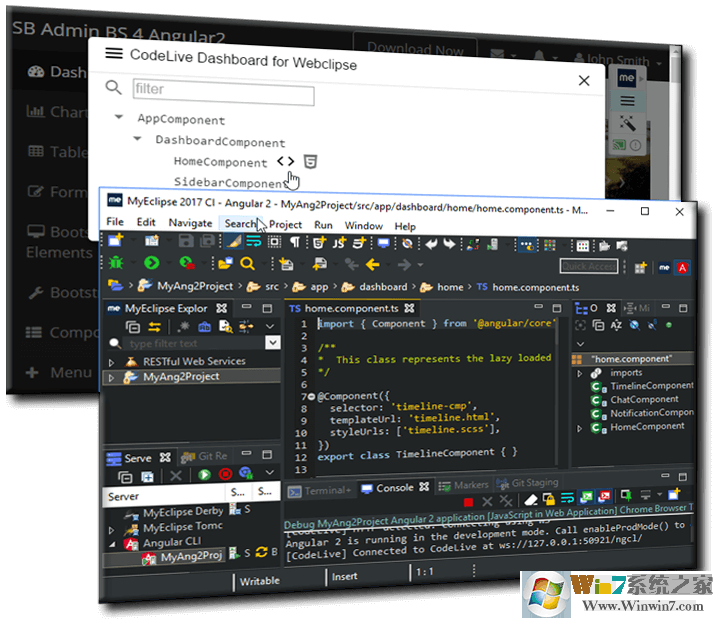Click the New wizard toolbar icon
The height and width of the screenshot is (620, 720).
[x=115, y=240]
